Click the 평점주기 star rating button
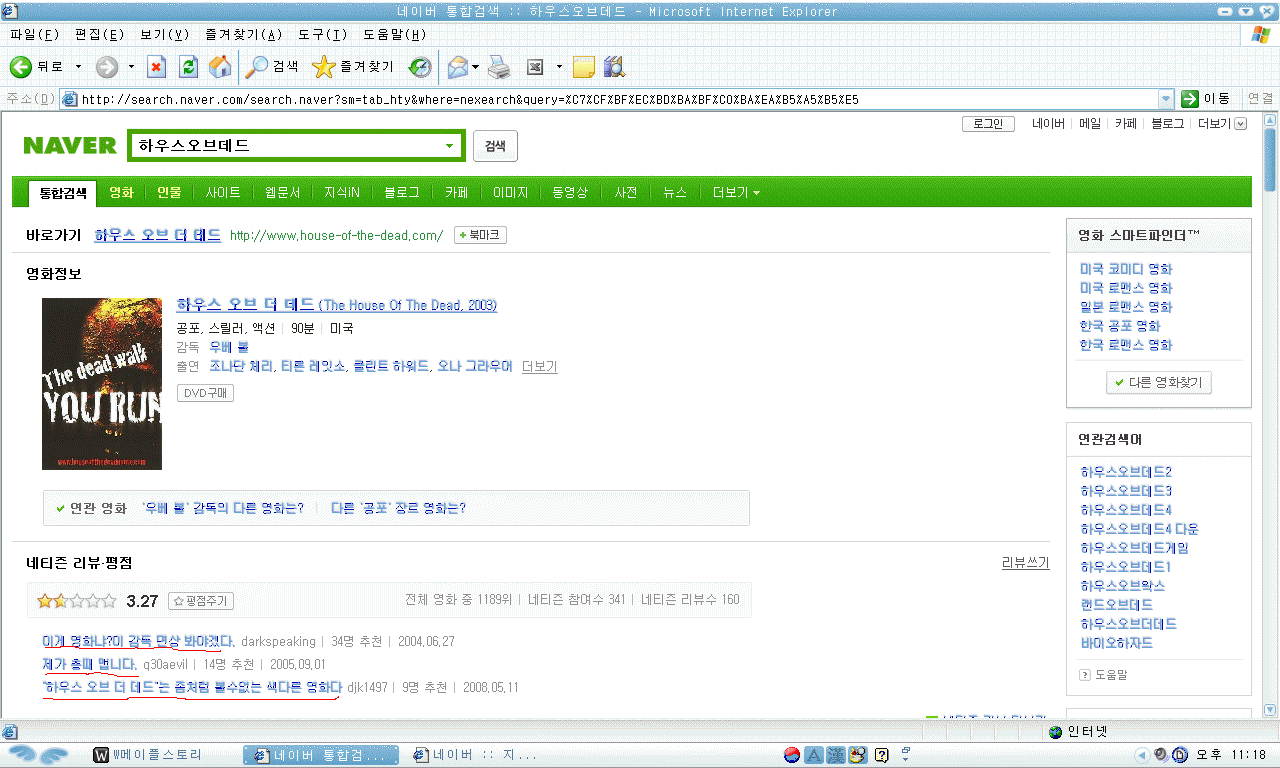The width and height of the screenshot is (1280, 768). pyautogui.click(x=201, y=601)
